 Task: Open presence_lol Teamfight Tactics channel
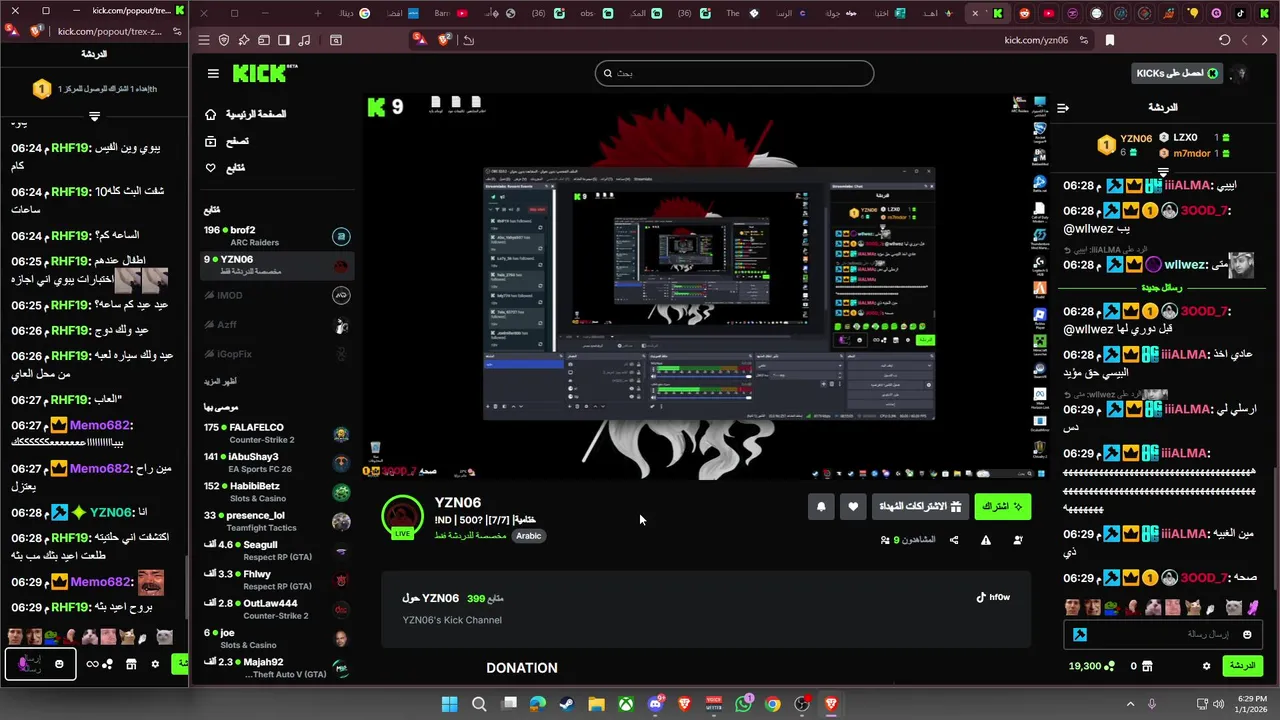[276, 521]
